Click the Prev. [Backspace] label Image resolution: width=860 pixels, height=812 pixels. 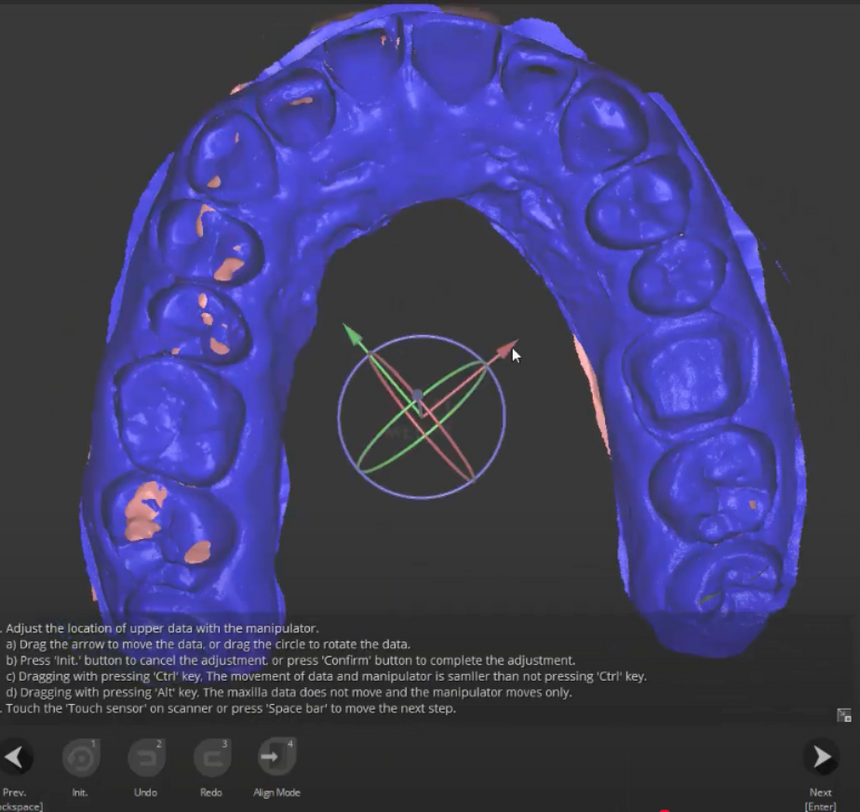pyautogui.click(x=15, y=799)
